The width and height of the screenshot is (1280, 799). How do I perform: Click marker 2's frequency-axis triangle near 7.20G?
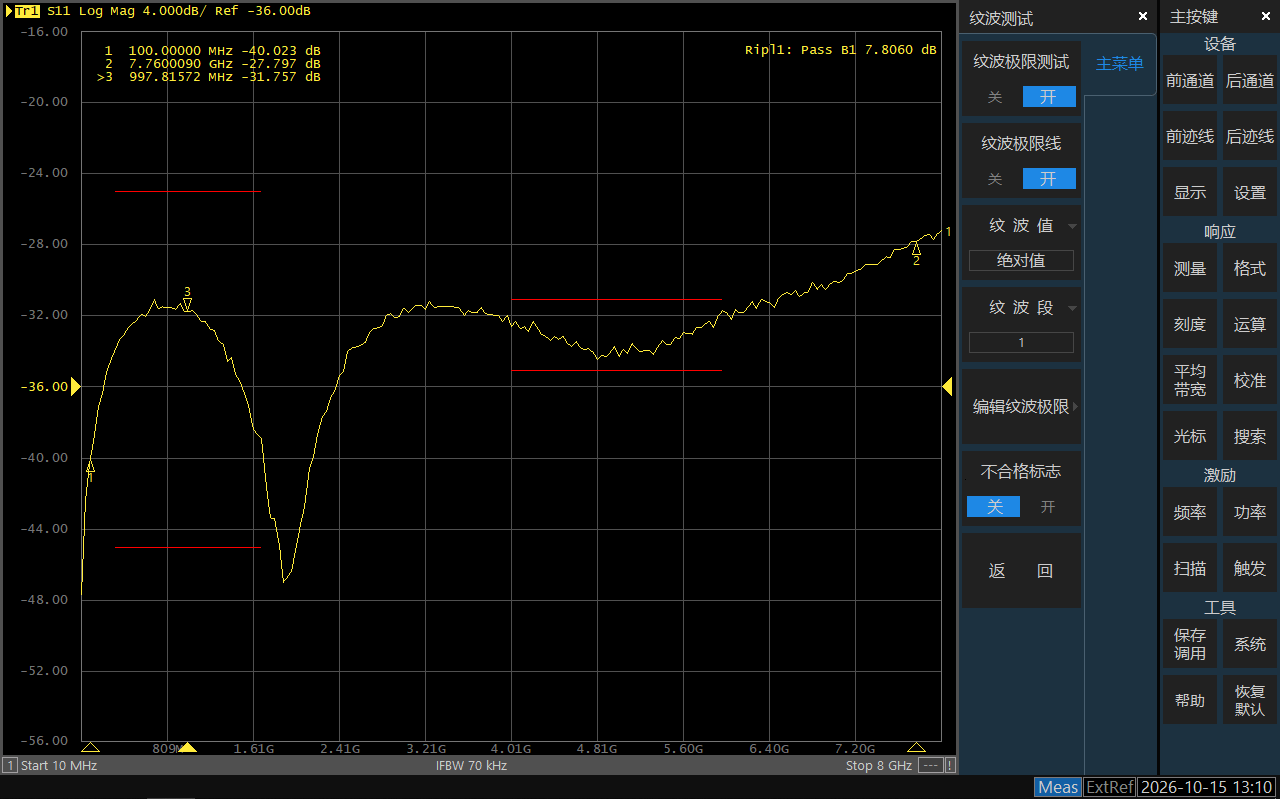(916, 747)
